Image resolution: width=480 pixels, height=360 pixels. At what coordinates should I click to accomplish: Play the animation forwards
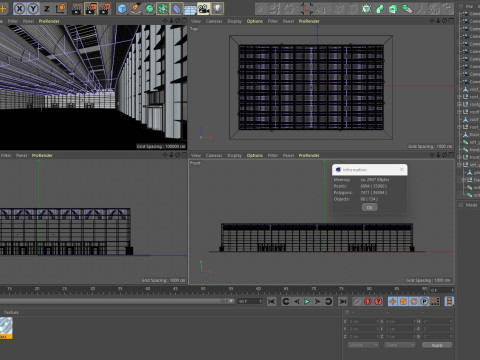pyautogui.click(x=307, y=302)
